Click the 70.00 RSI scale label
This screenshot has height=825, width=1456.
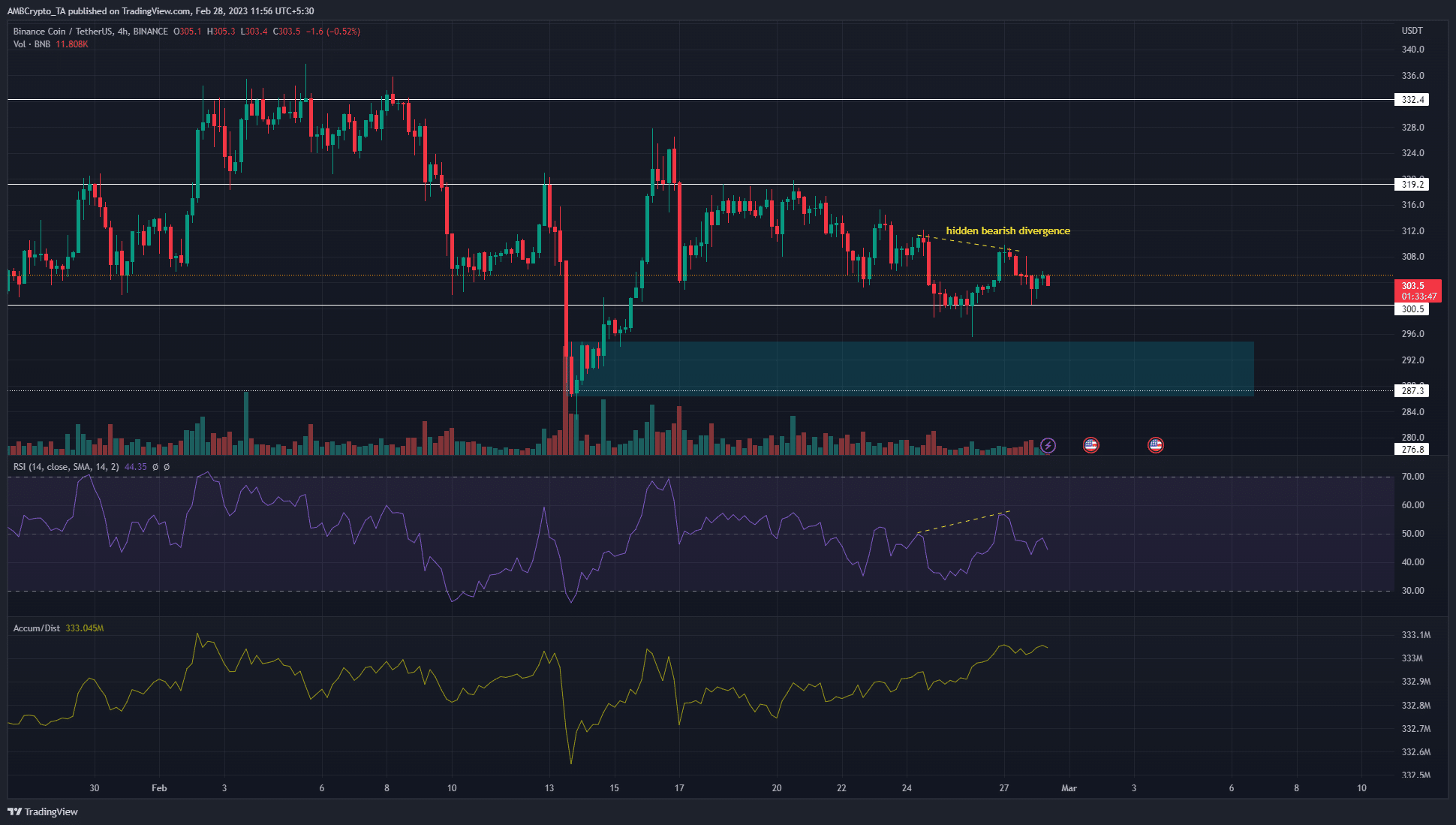click(1412, 477)
